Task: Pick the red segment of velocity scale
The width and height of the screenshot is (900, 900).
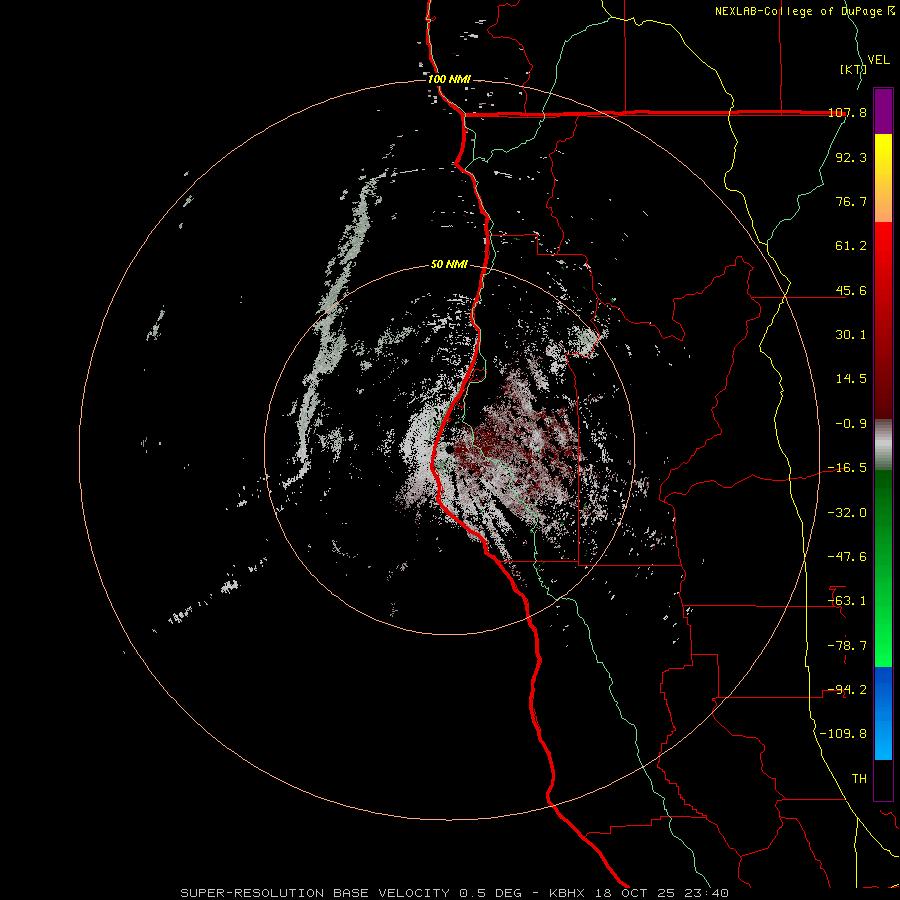Action: (x=883, y=320)
